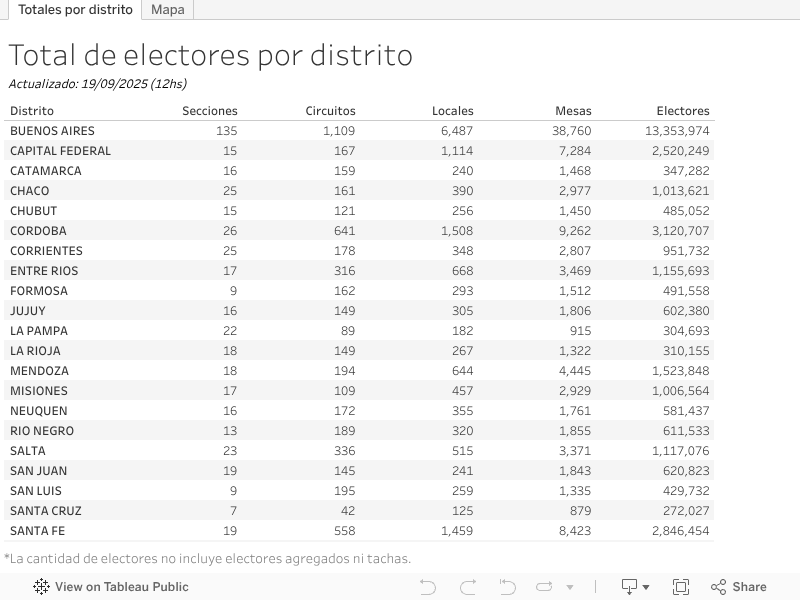Viewport: 800px width, 600px height.
Task: Select the BUENOS AIRES row label
Action: (x=52, y=131)
